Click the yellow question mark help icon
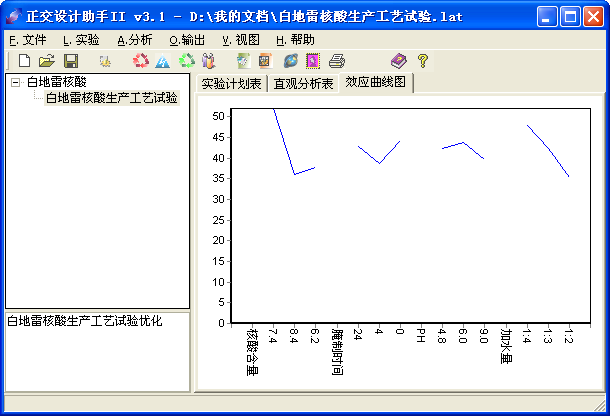Screen dimensions: 610x416 pos(422,61)
